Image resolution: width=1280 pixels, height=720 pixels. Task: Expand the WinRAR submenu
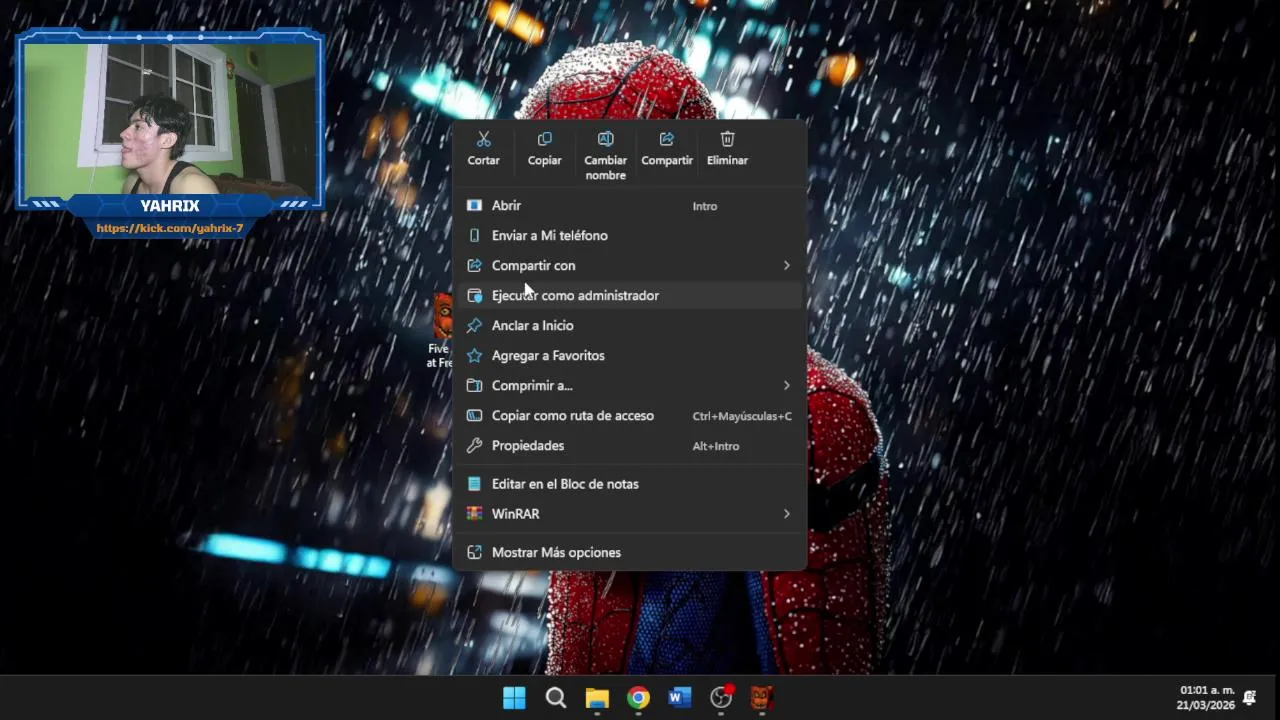pos(630,514)
